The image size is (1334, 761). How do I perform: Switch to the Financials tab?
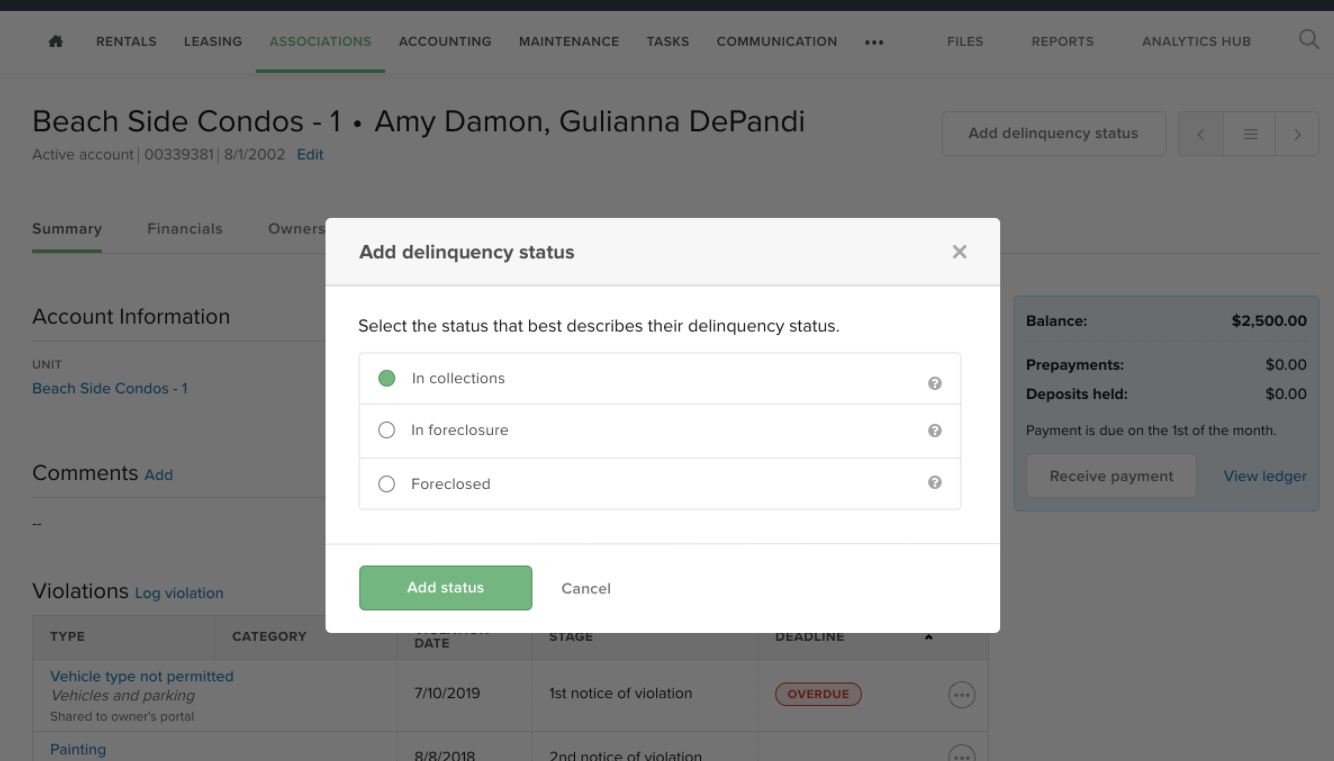[x=184, y=229]
